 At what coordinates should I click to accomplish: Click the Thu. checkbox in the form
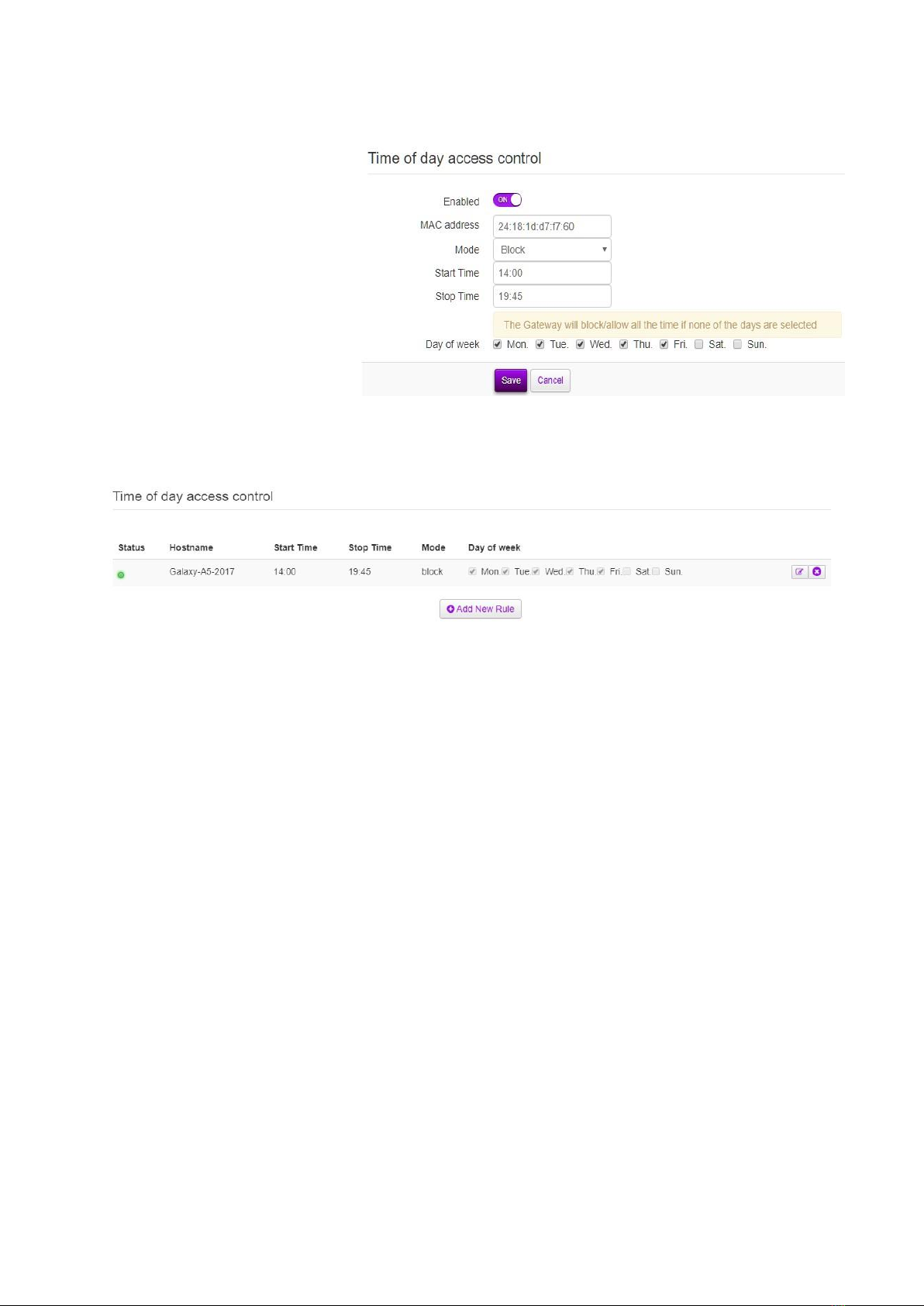click(x=623, y=345)
